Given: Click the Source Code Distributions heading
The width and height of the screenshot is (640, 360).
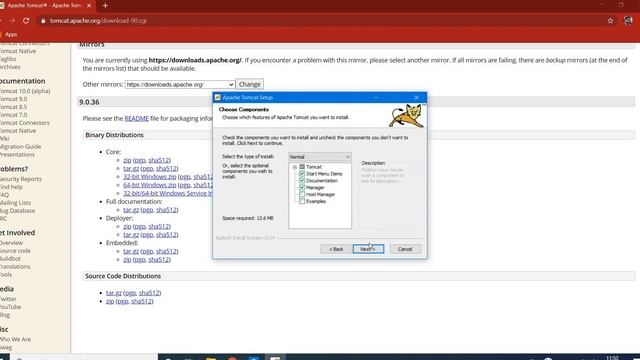Looking at the screenshot, I should pos(123,276).
